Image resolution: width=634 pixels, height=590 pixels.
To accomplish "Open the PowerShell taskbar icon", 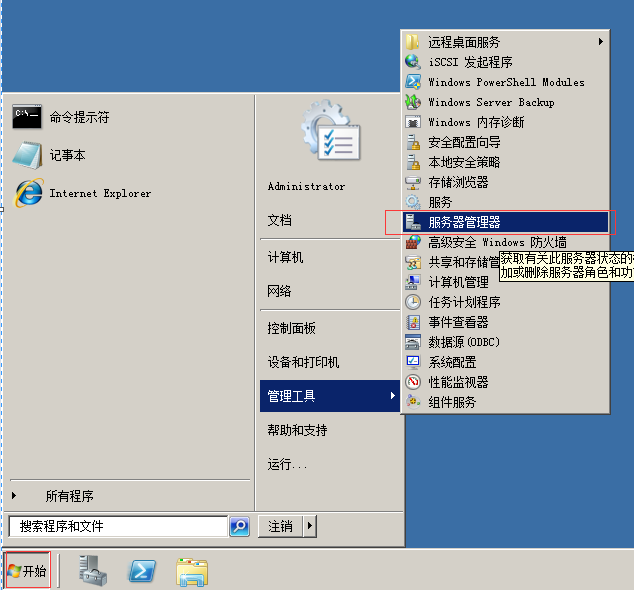I will [142, 570].
